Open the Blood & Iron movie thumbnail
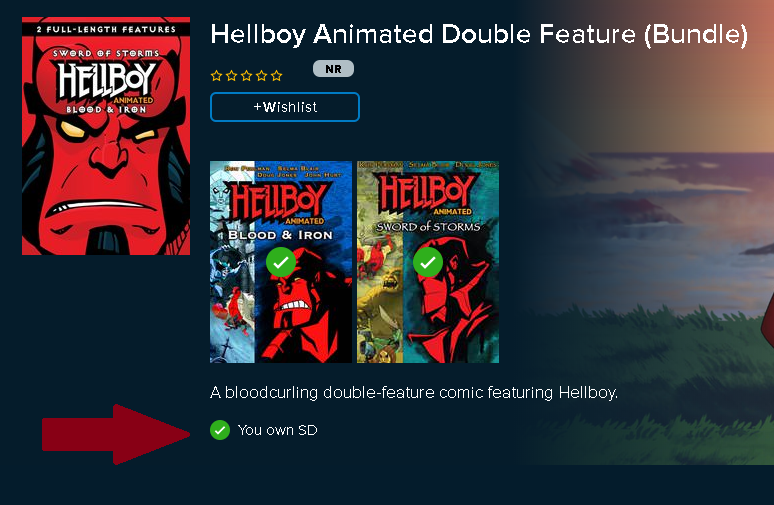 click(281, 262)
